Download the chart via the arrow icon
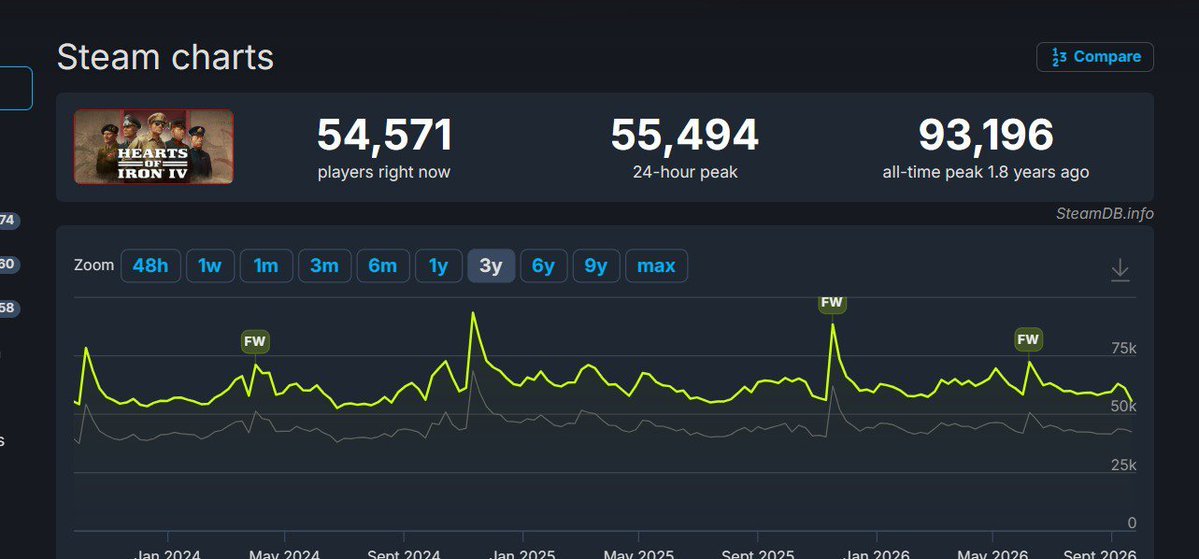 pyautogui.click(x=1119, y=269)
